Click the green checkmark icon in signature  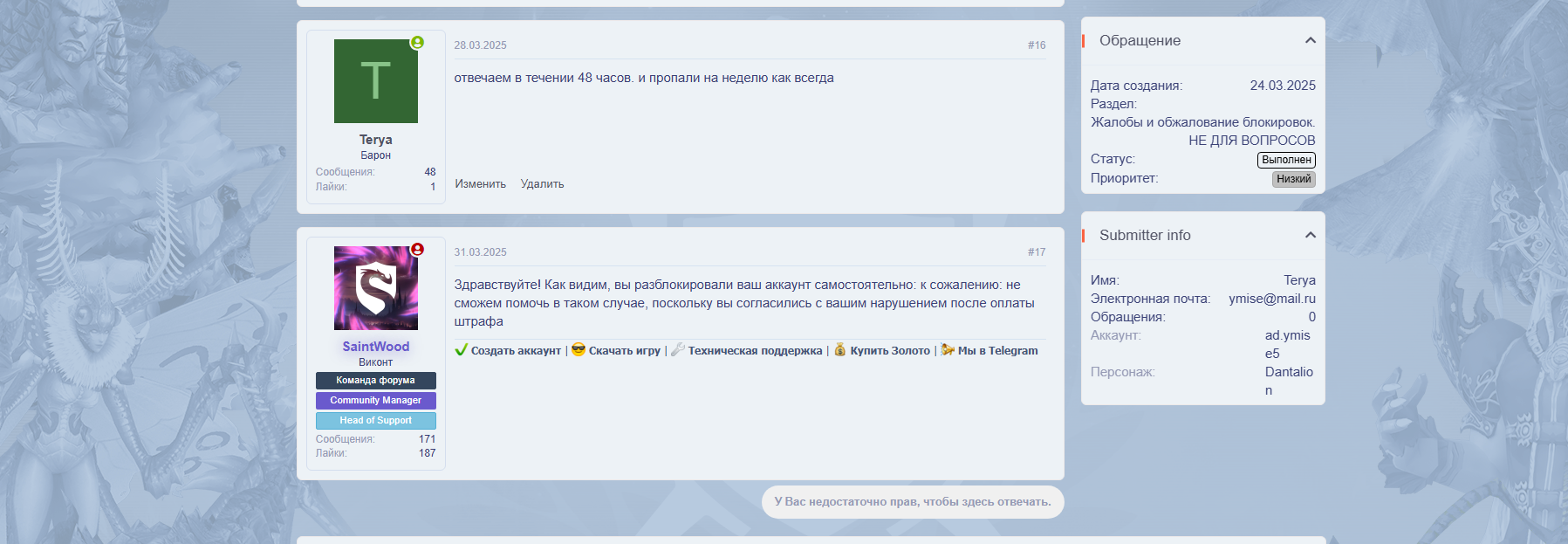click(462, 350)
